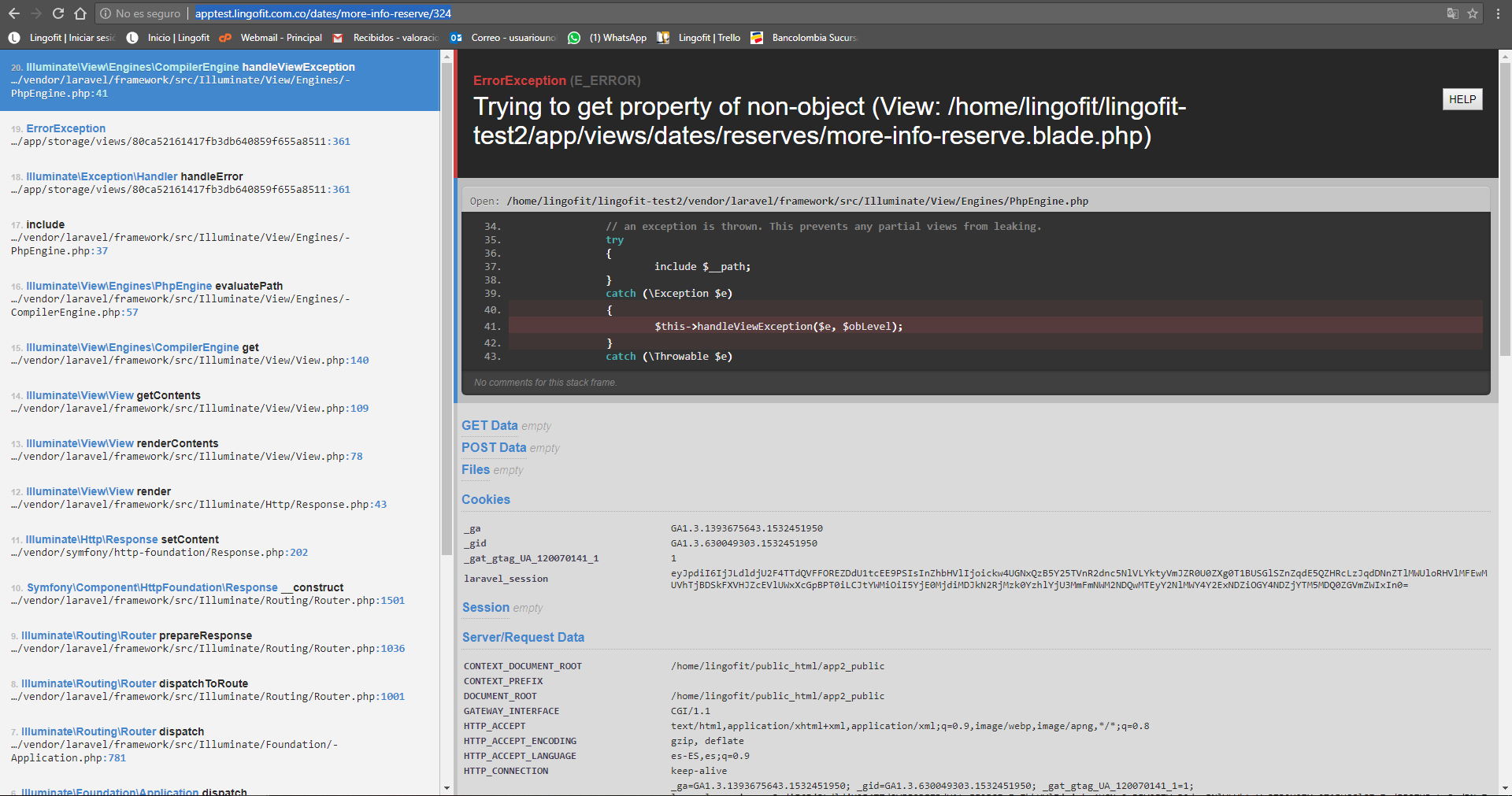Go to the browser home page icon

[80, 13]
